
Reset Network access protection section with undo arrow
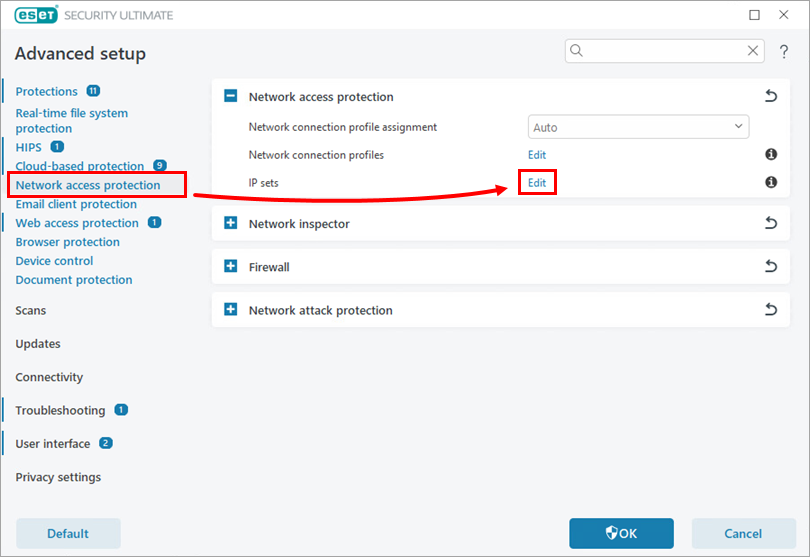tap(770, 97)
